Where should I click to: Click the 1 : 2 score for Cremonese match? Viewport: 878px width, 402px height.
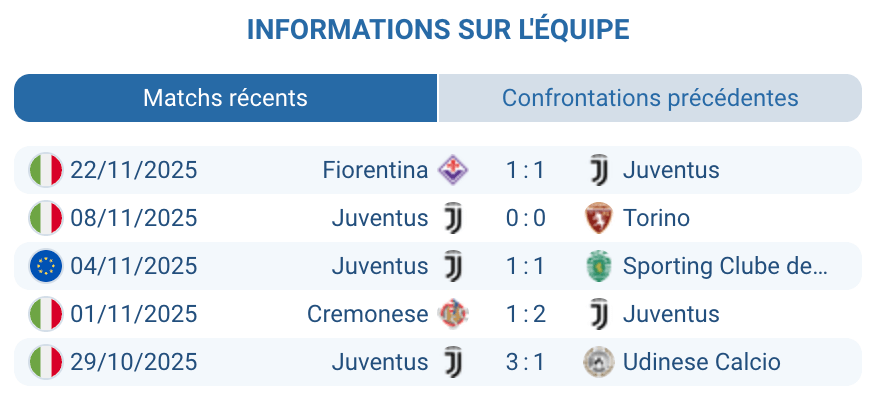[525, 314]
